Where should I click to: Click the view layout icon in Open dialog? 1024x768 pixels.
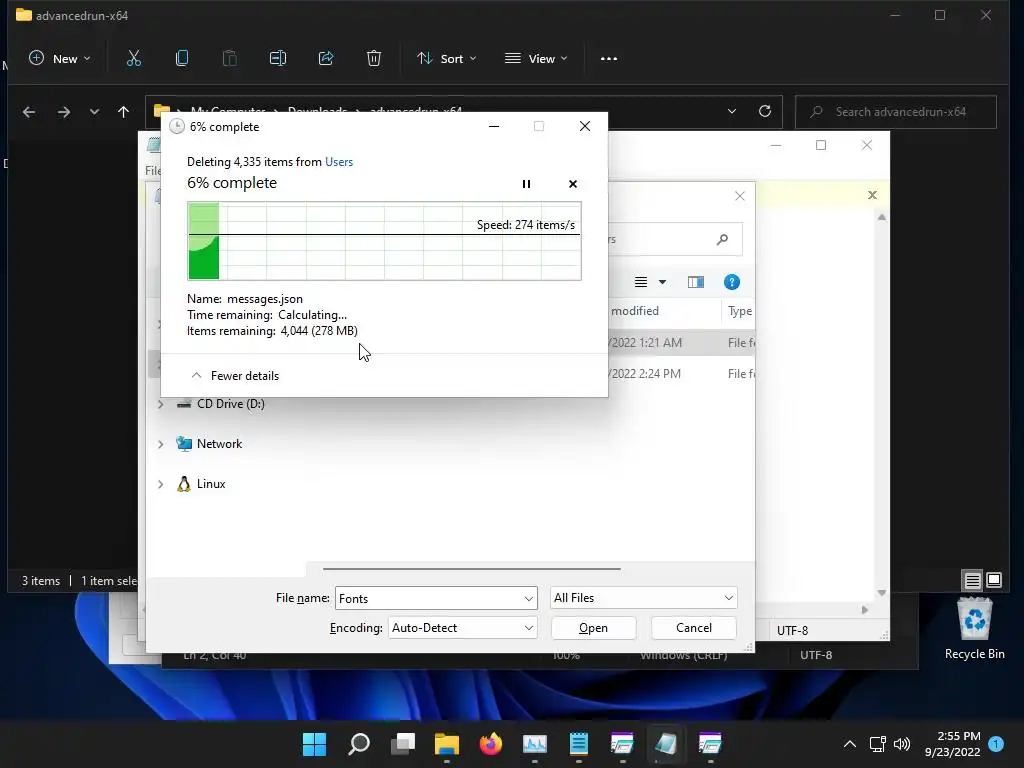tap(641, 282)
